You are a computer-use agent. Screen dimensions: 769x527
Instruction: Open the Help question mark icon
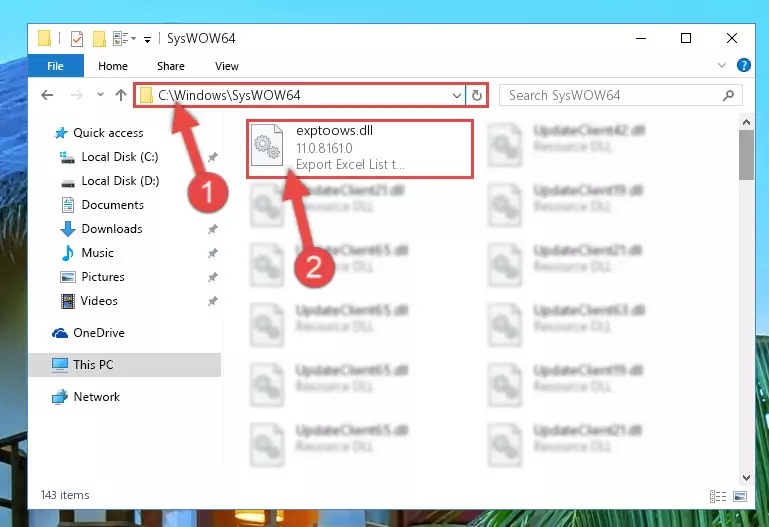[743, 65]
